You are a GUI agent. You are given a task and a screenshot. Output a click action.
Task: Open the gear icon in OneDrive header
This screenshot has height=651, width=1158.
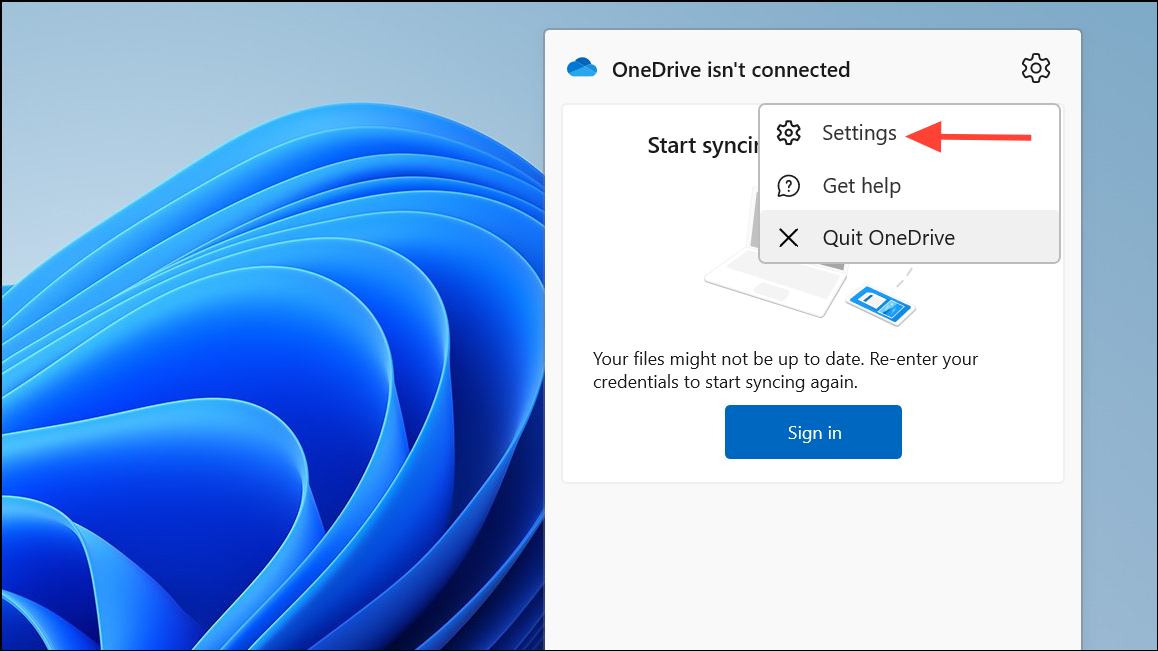(x=1035, y=68)
